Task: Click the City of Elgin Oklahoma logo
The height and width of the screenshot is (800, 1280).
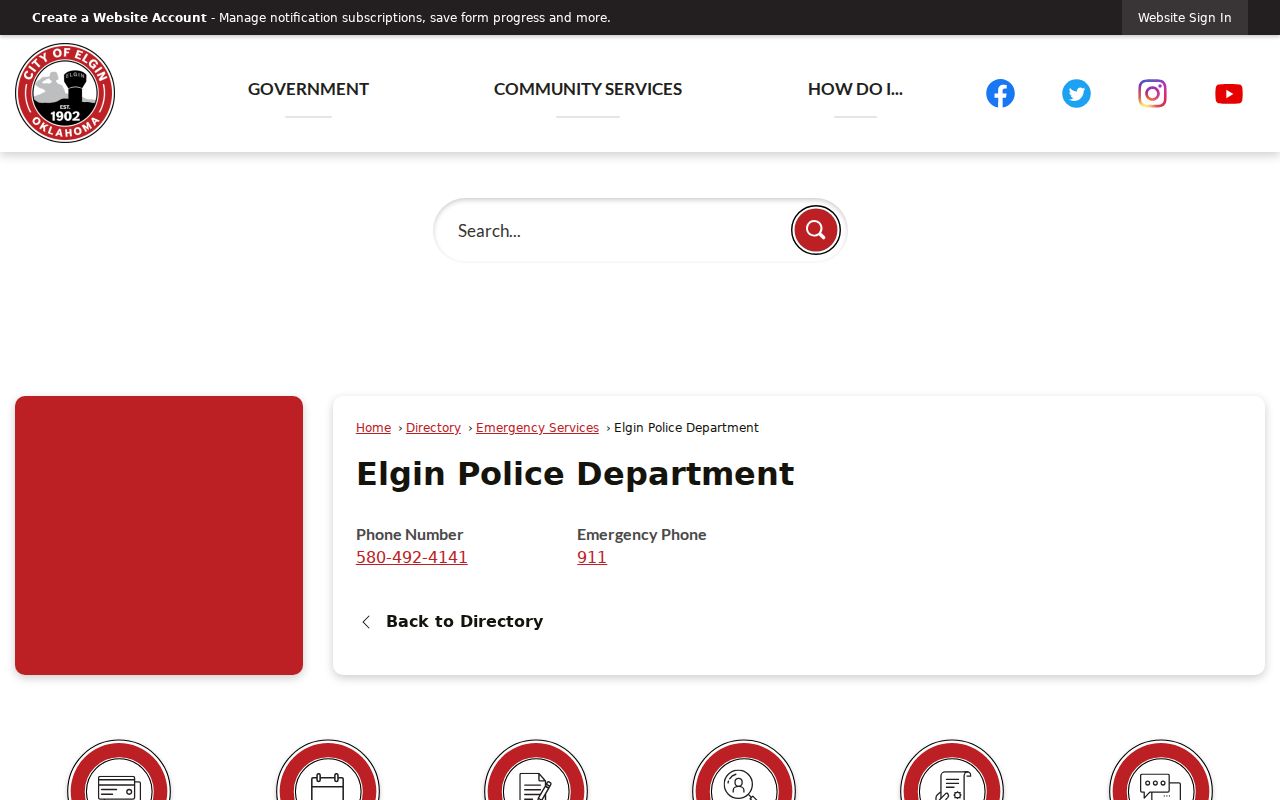Action: tap(65, 93)
